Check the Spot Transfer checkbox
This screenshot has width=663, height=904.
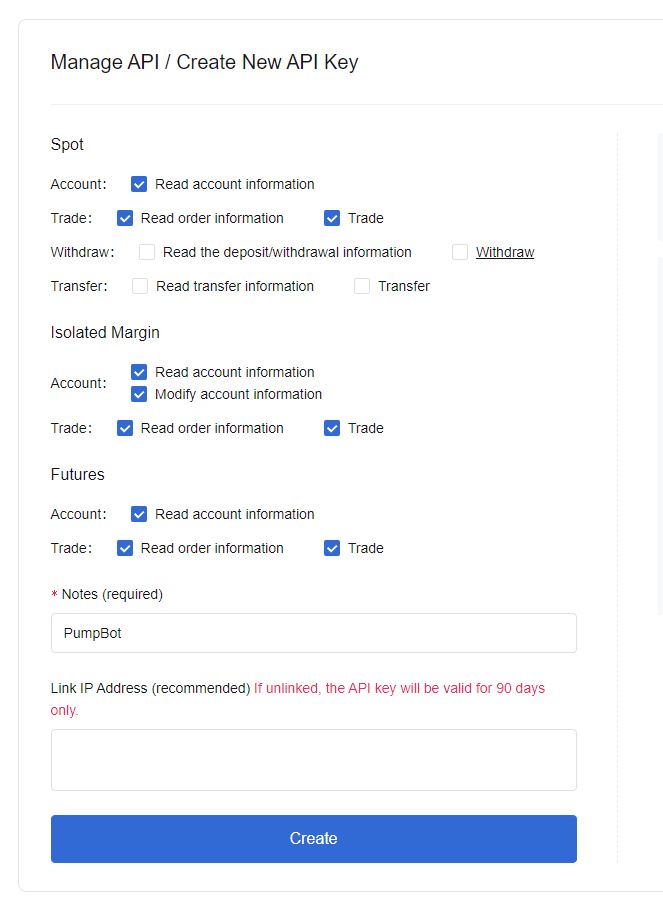coord(362,286)
